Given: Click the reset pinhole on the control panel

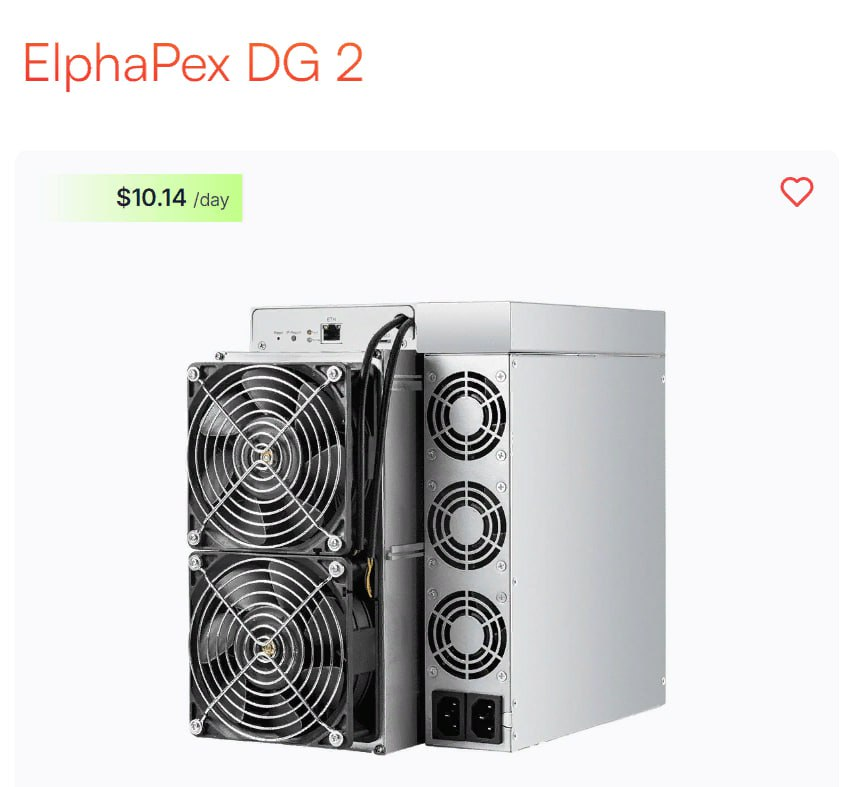Looking at the screenshot, I should tap(279, 338).
